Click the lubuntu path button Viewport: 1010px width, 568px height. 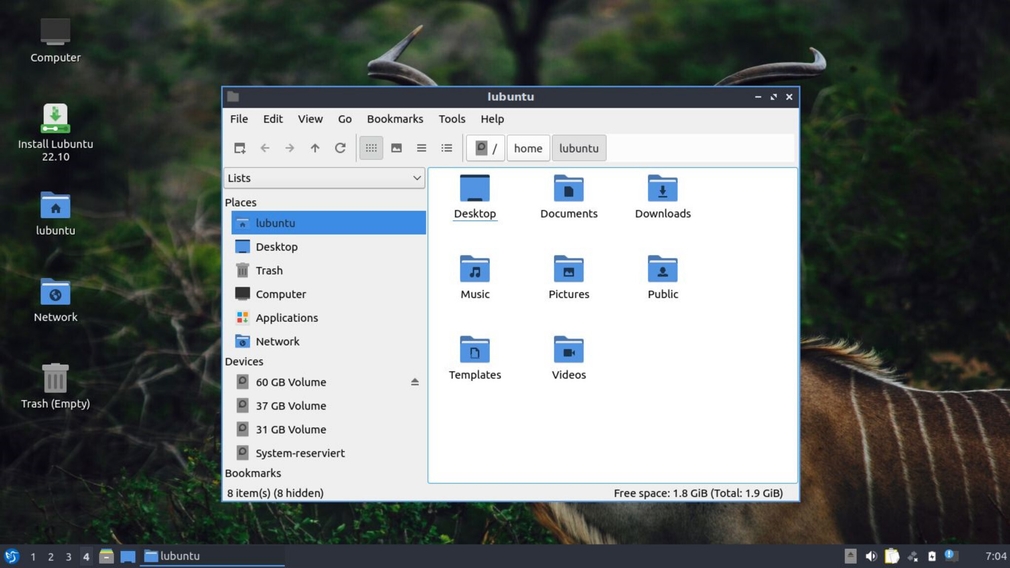578,148
